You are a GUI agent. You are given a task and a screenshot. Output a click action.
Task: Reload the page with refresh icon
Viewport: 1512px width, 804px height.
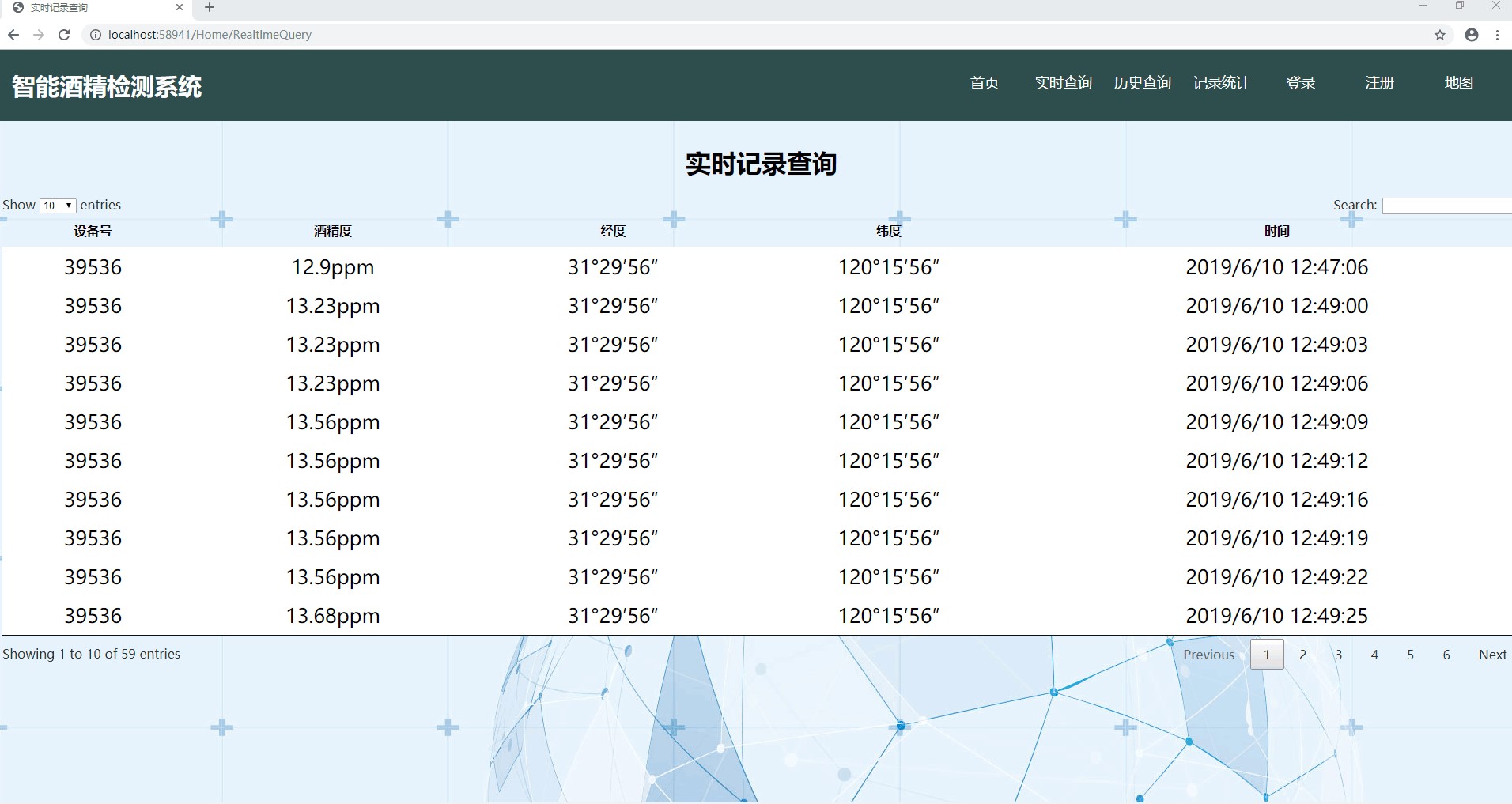[65, 35]
